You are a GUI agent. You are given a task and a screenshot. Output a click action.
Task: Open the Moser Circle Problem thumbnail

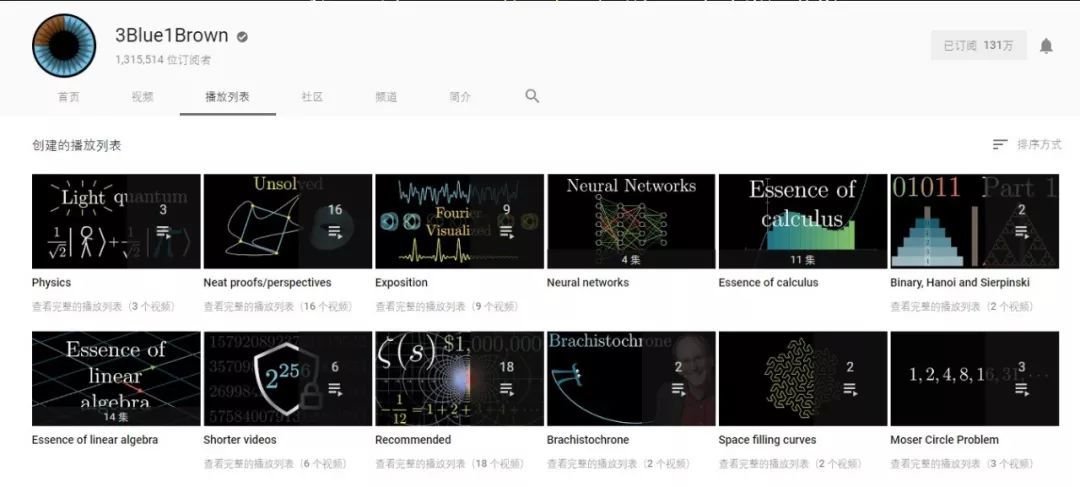point(975,378)
